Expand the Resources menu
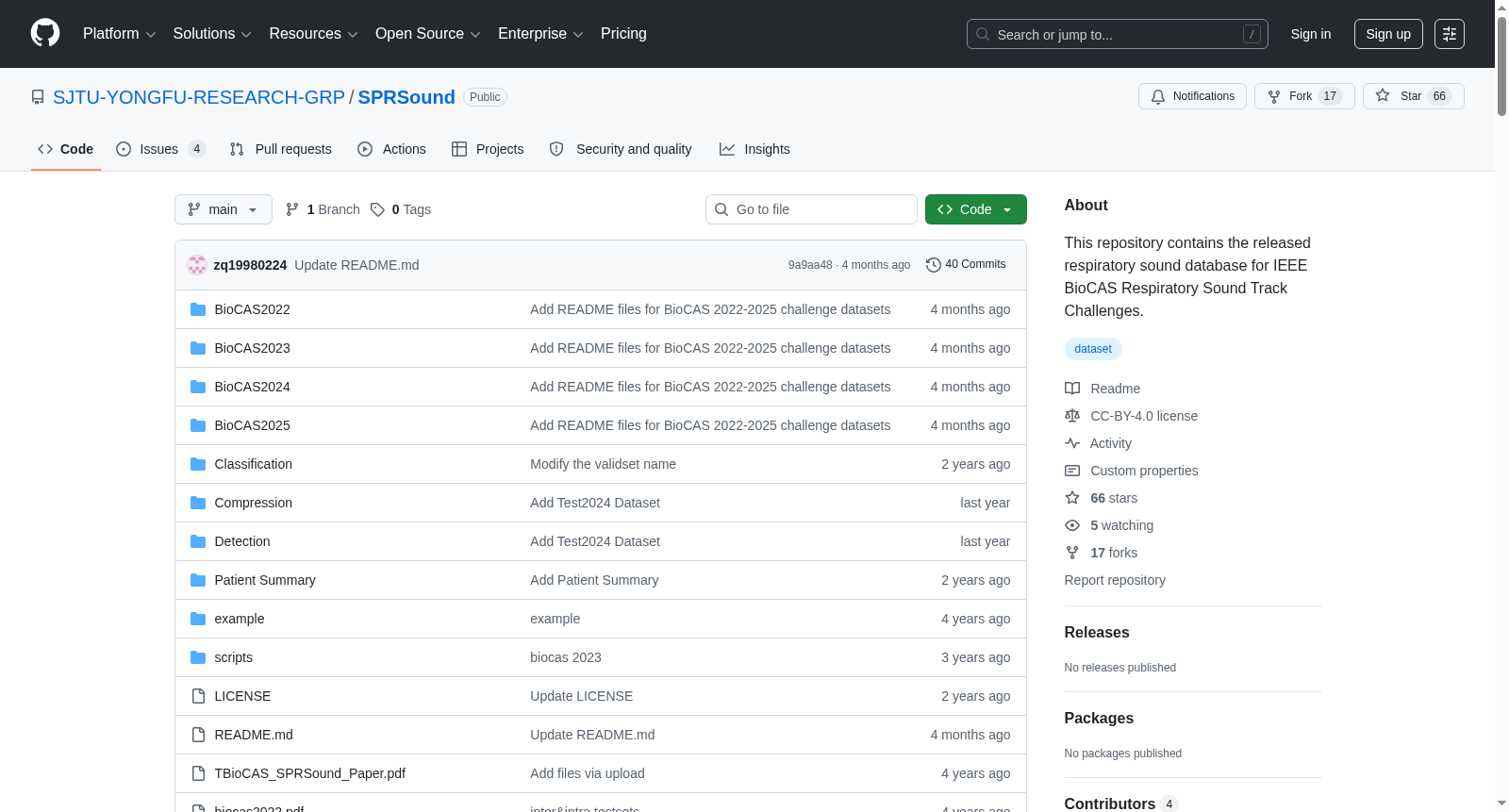Screen dimensions: 1509x812 point(313,34)
